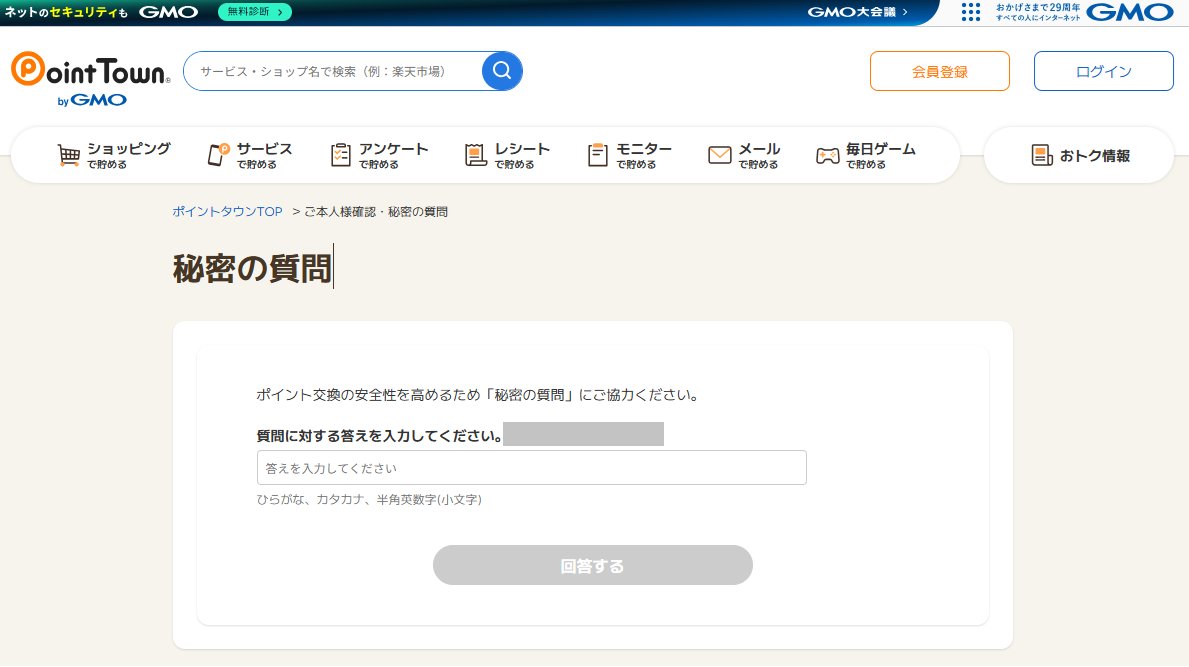Click the ログイン button
The image size is (1189, 667).
[x=1103, y=70]
